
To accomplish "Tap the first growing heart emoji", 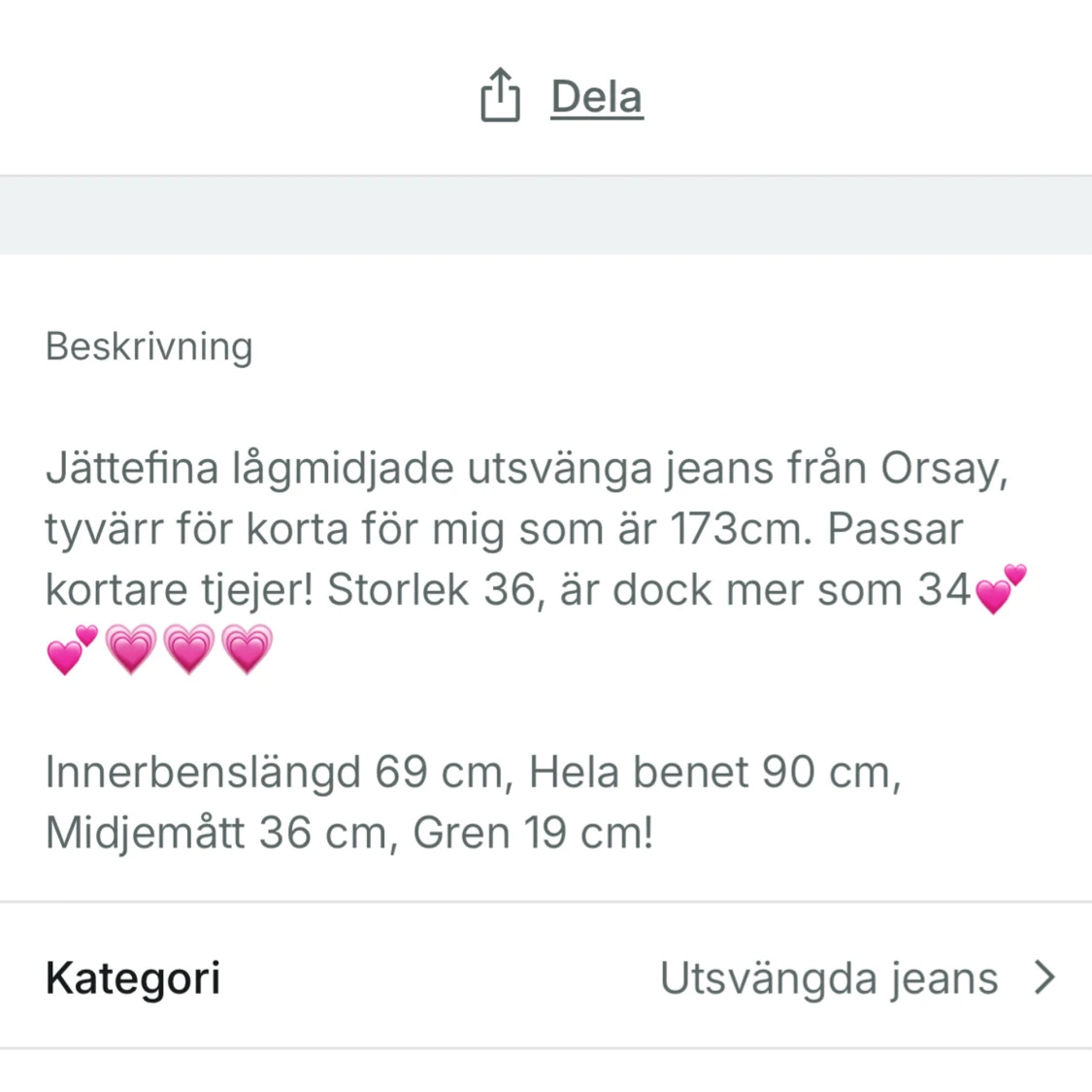I will tap(131, 649).
